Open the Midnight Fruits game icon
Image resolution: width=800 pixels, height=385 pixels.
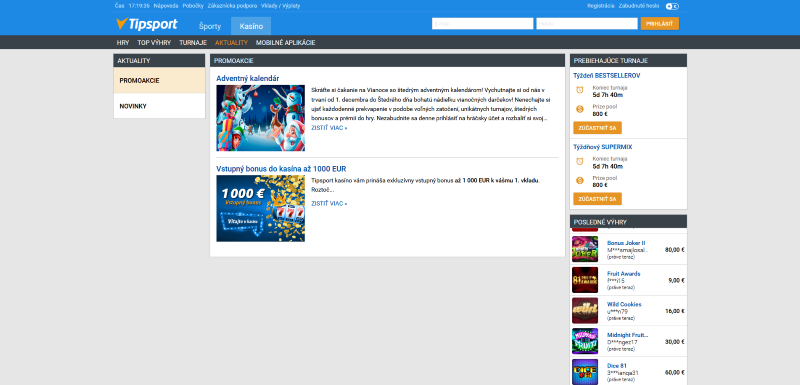(x=585, y=341)
